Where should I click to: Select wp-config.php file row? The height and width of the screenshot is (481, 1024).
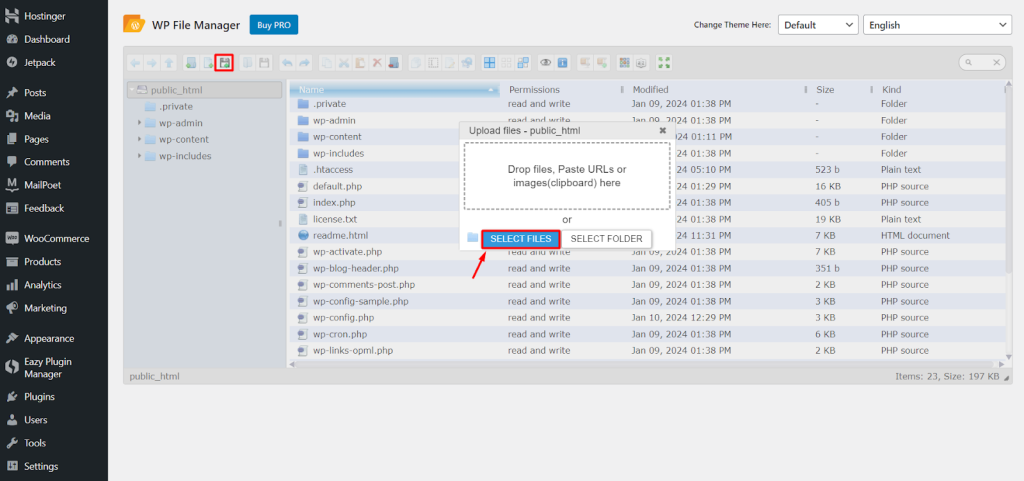[x=647, y=318]
